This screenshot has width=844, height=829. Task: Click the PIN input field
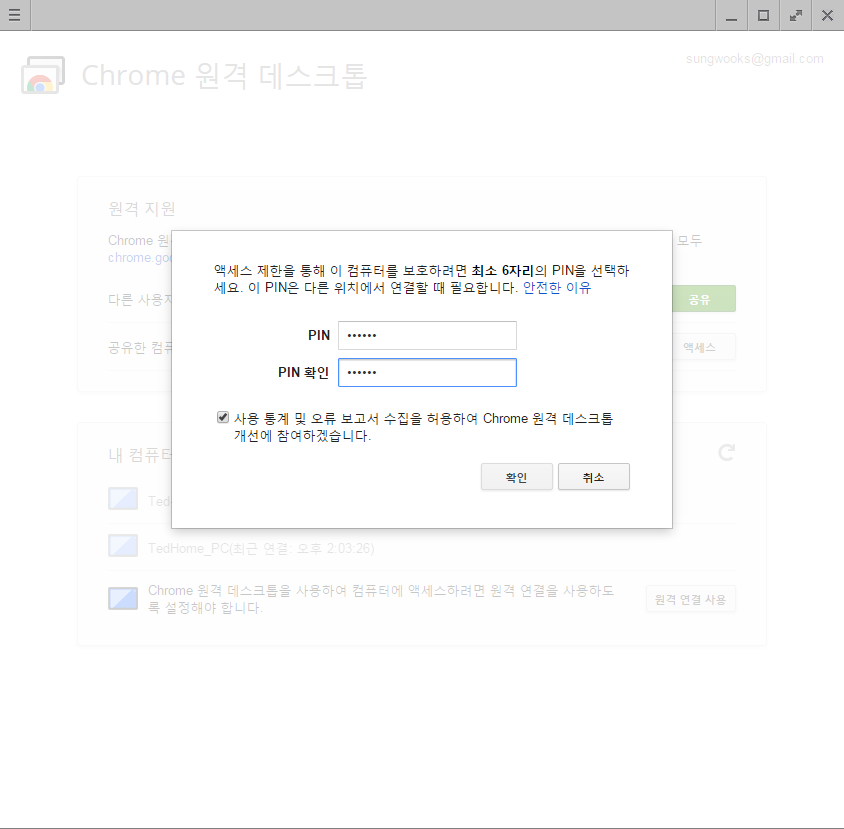coord(427,335)
